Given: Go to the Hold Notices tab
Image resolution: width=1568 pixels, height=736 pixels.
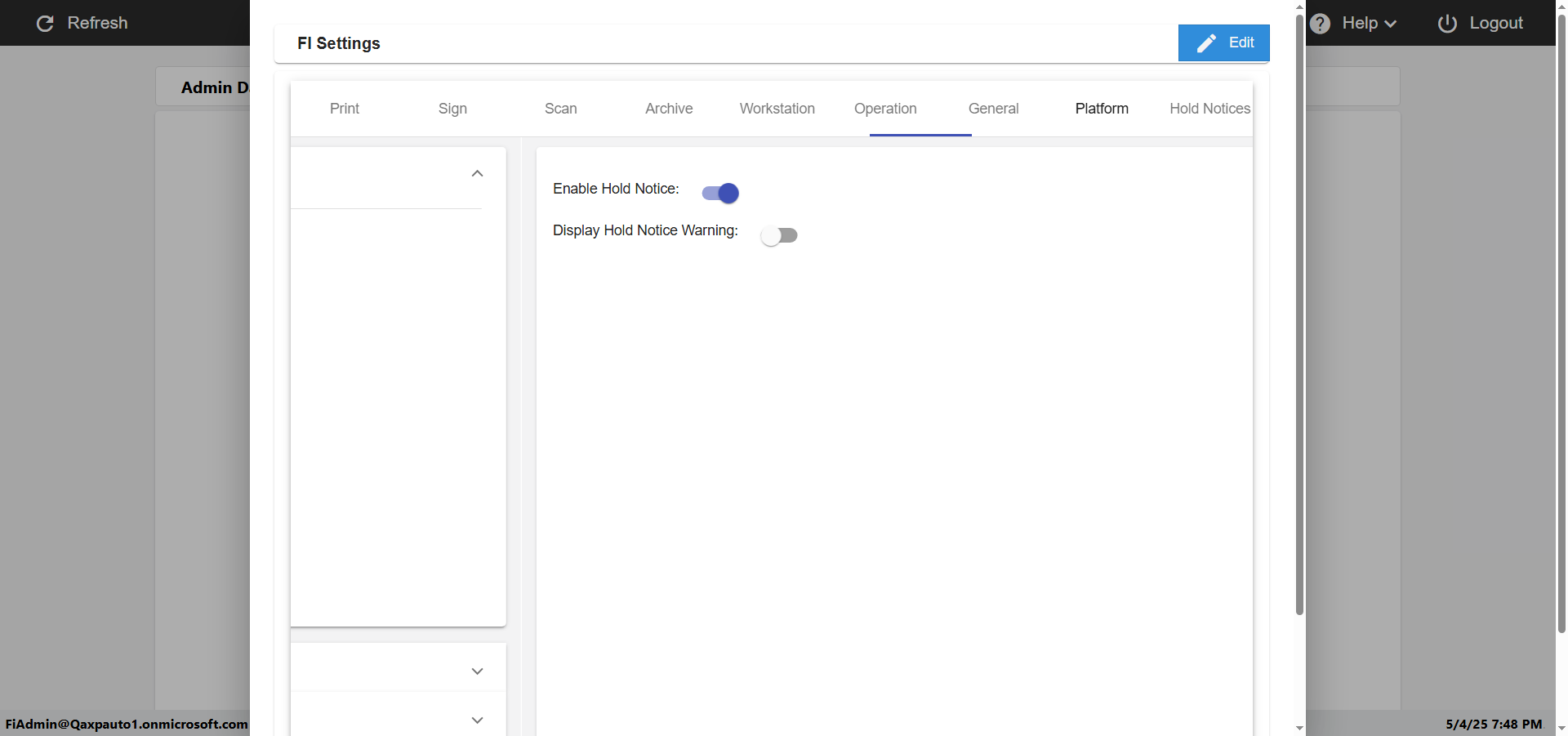Looking at the screenshot, I should pos(1209,109).
